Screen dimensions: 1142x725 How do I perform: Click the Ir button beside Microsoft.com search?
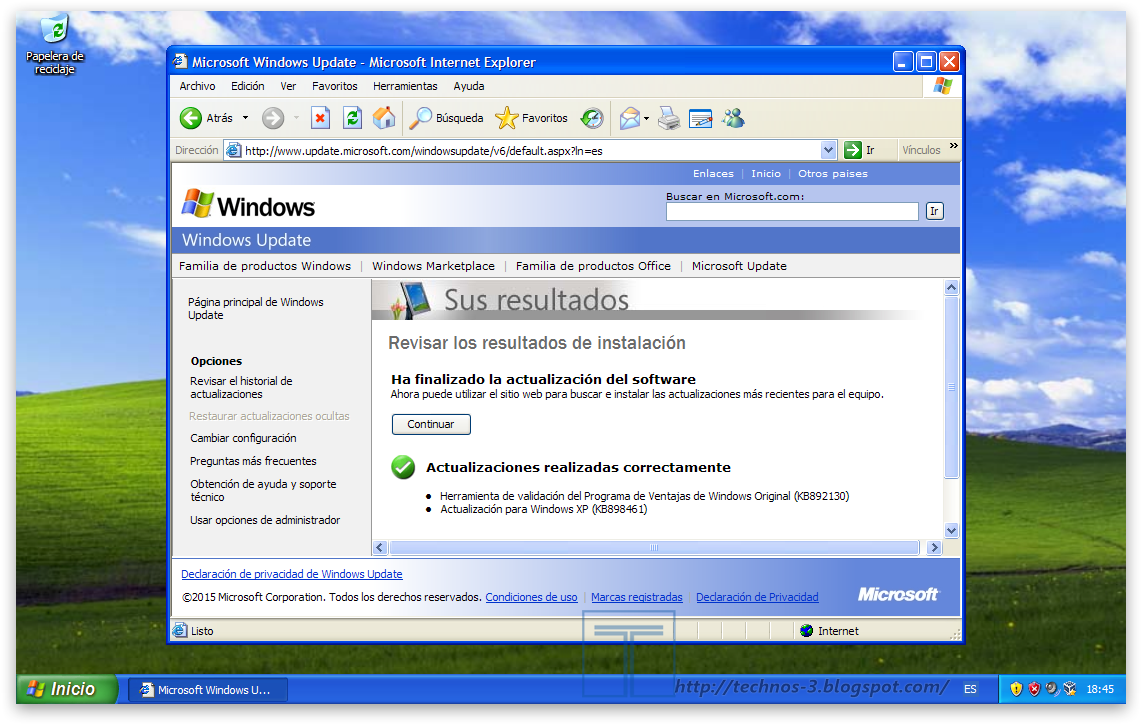pos(934,211)
